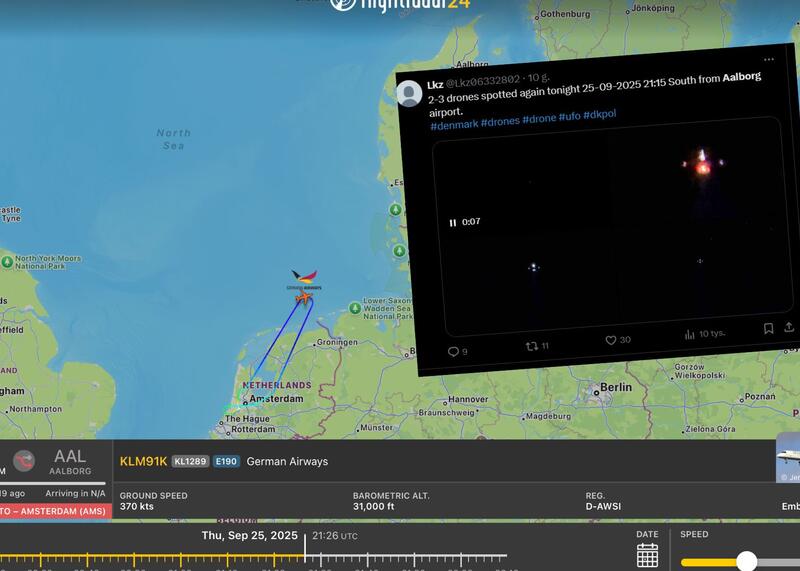Open the aircraft photo thumbnail
The height and width of the screenshot is (571, 800).
pyautogui.click(x=788, y=458)
